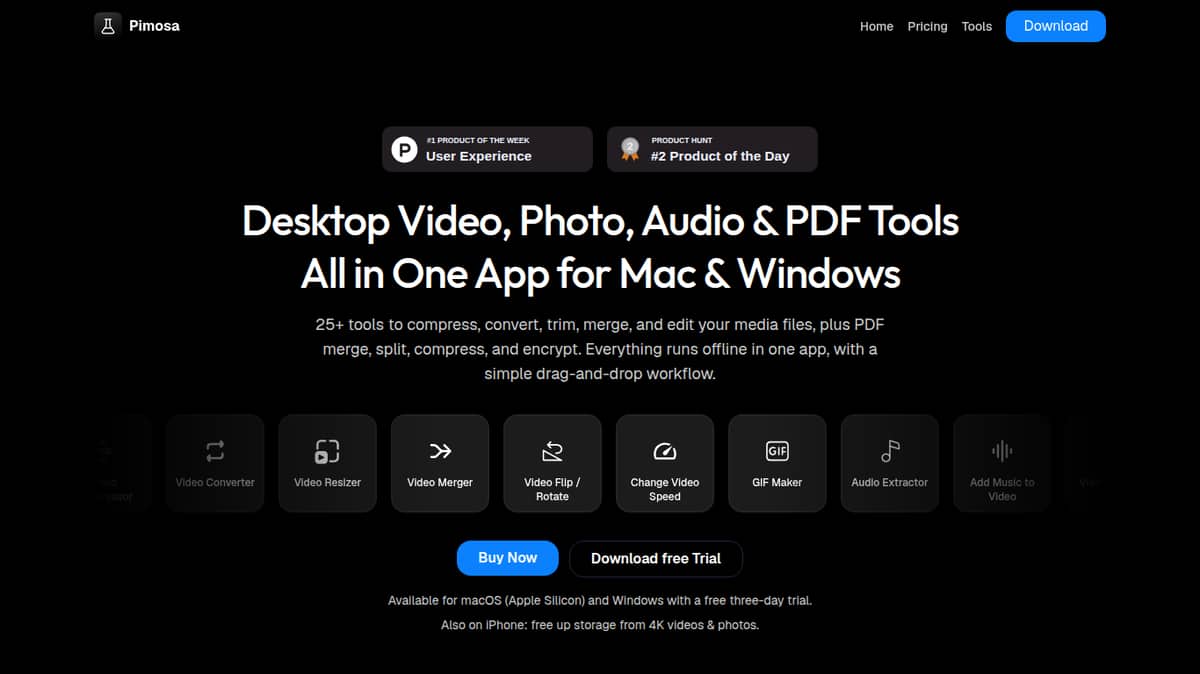This screenshot has width=1200, height=674.
Task: Click the main headline about Desktop Video tools
Action: 600,246
